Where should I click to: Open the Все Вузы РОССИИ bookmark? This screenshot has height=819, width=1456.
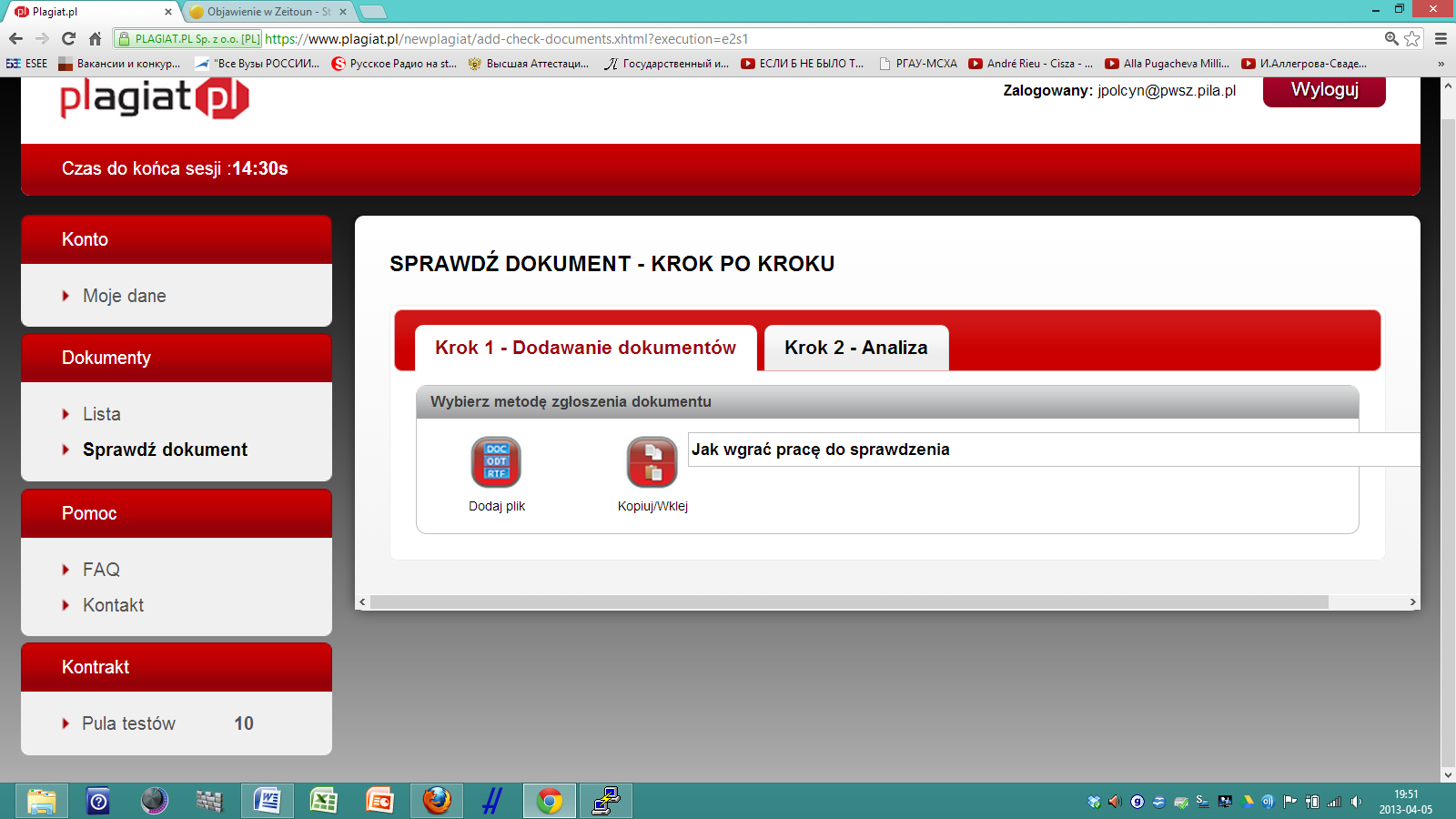point(258,64)
